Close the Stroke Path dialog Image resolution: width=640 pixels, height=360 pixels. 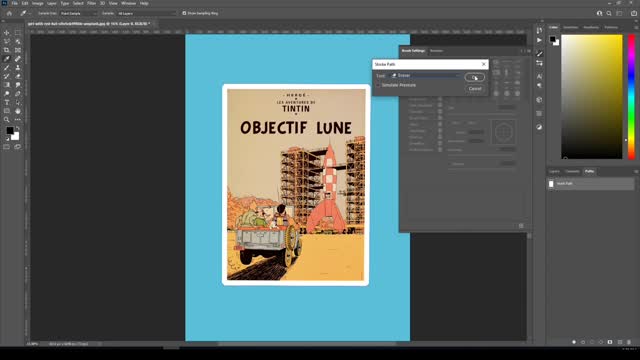[484, 64]
